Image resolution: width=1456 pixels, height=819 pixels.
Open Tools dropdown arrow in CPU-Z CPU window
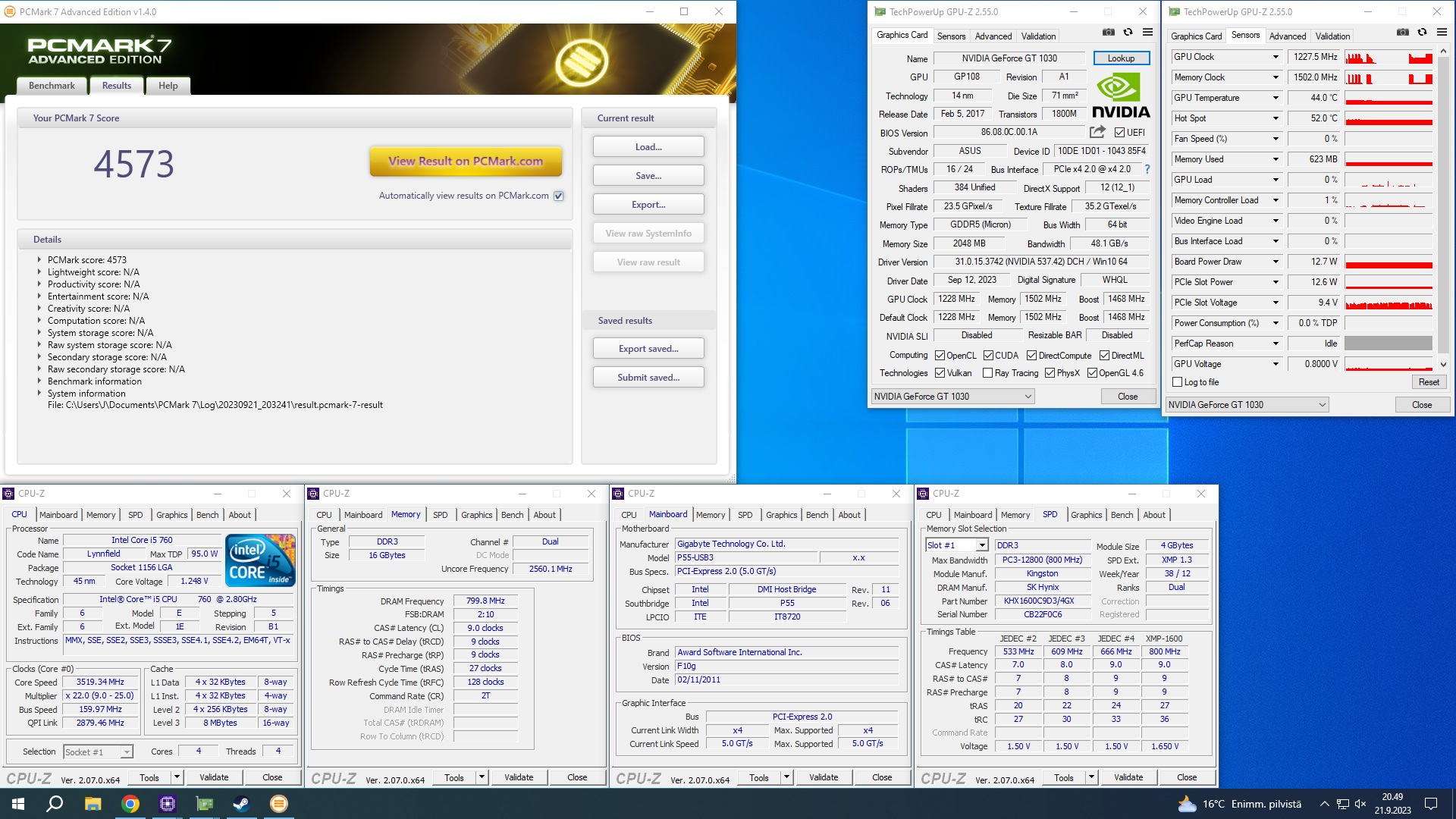click(177, 777)
